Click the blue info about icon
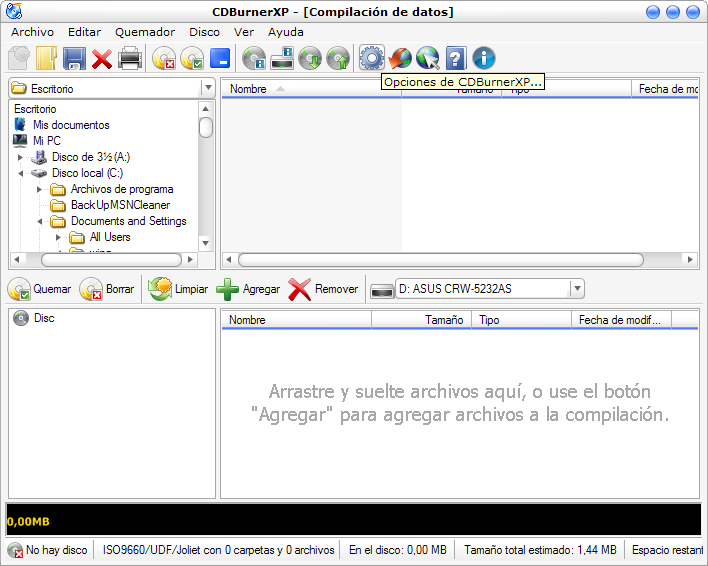The width and height of the screenshot is (708, 566). (484, 58)
